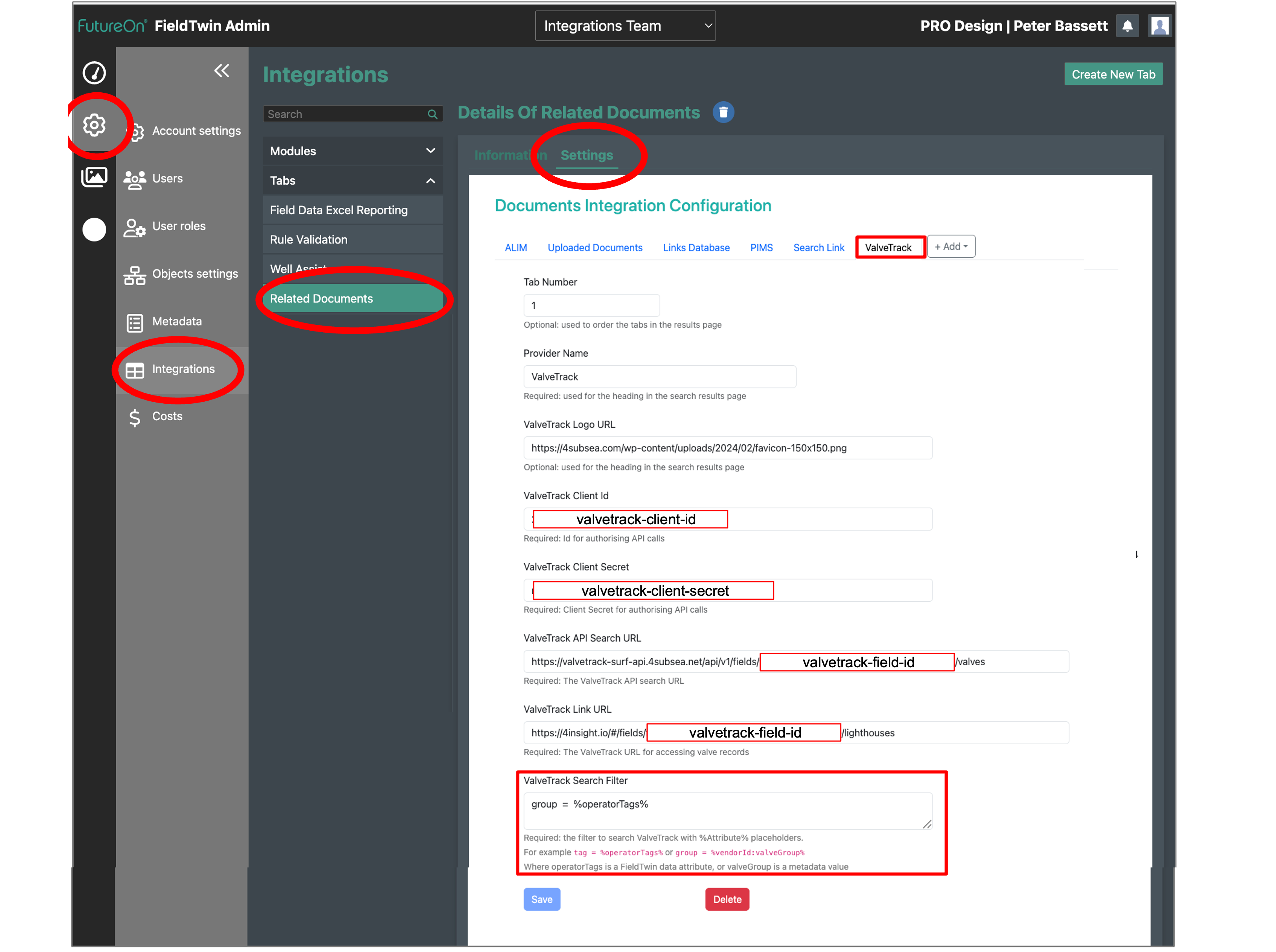Click the Objects settings hierarchy icon
The image size is (1276, 952).
click(x=134, y=275)
